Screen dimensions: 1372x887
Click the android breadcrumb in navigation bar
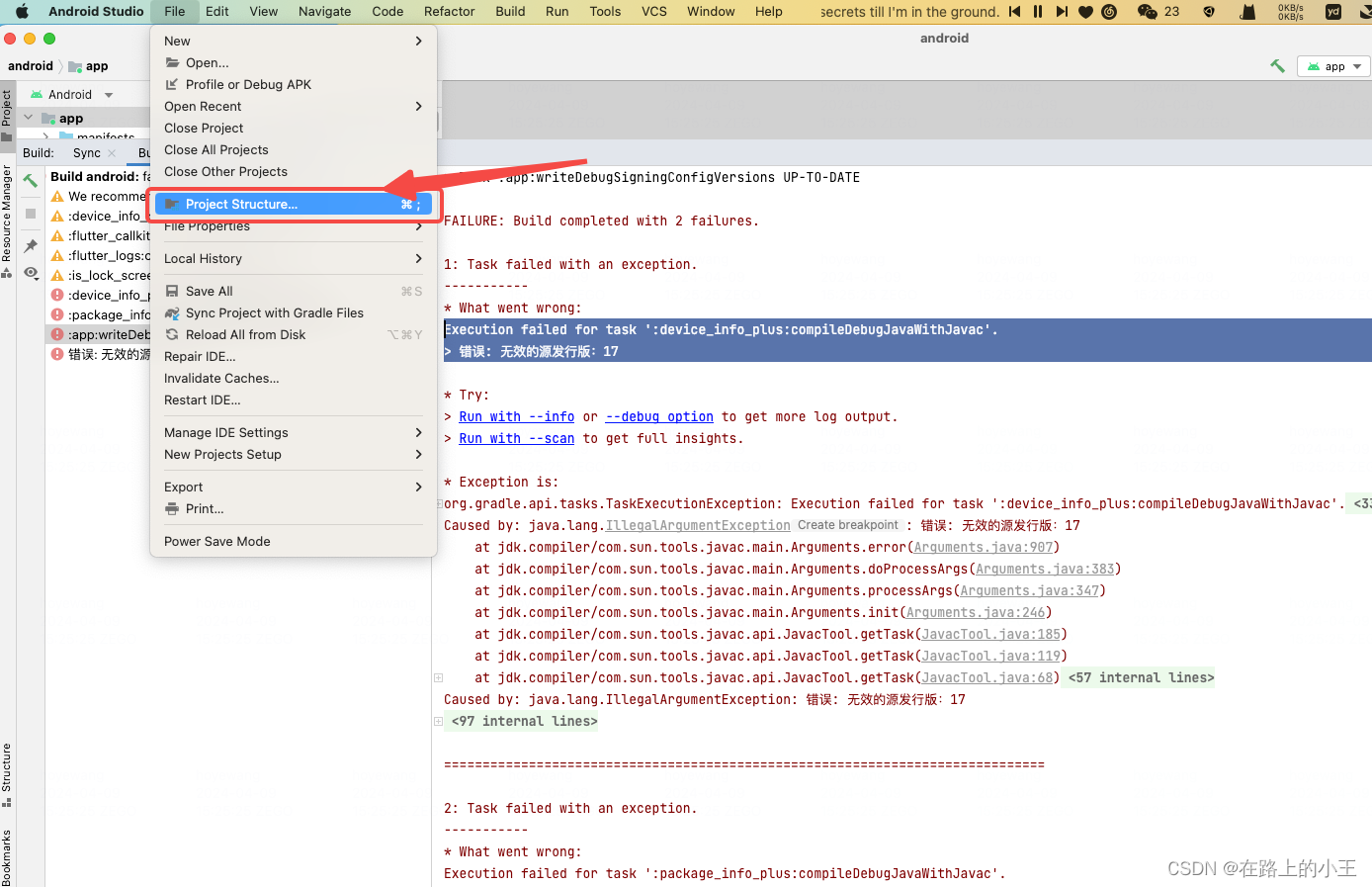(x=31, y=66)
